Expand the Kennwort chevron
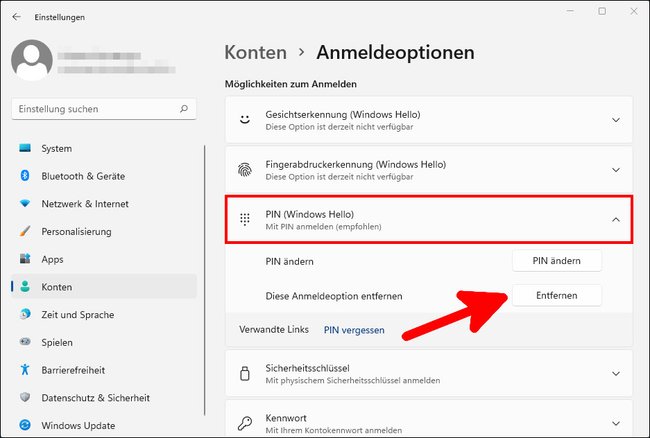 (616, 423)
